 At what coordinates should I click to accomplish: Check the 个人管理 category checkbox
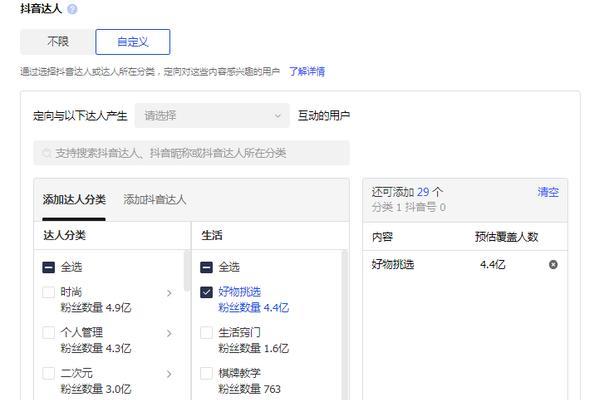tap(49, 333)
